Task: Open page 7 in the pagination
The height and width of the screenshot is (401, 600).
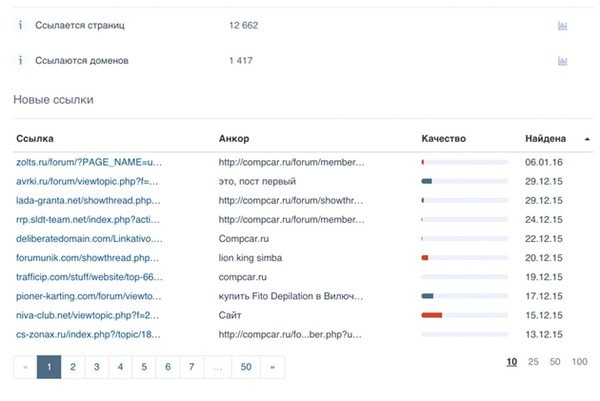Action: click(x=191, y=367)
